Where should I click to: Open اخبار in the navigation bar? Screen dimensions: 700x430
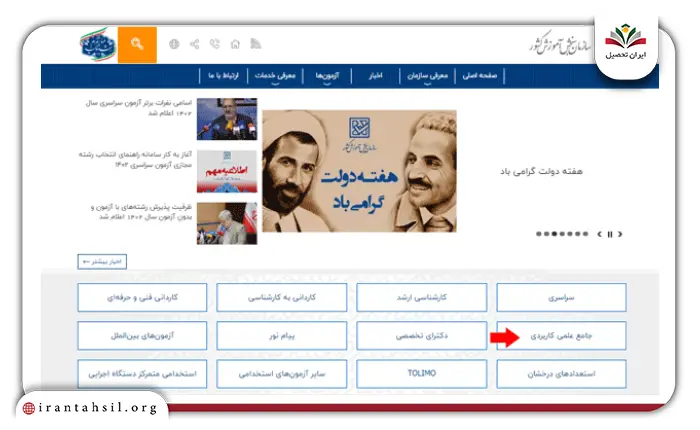pyautogui.click(x=375, y=75)
